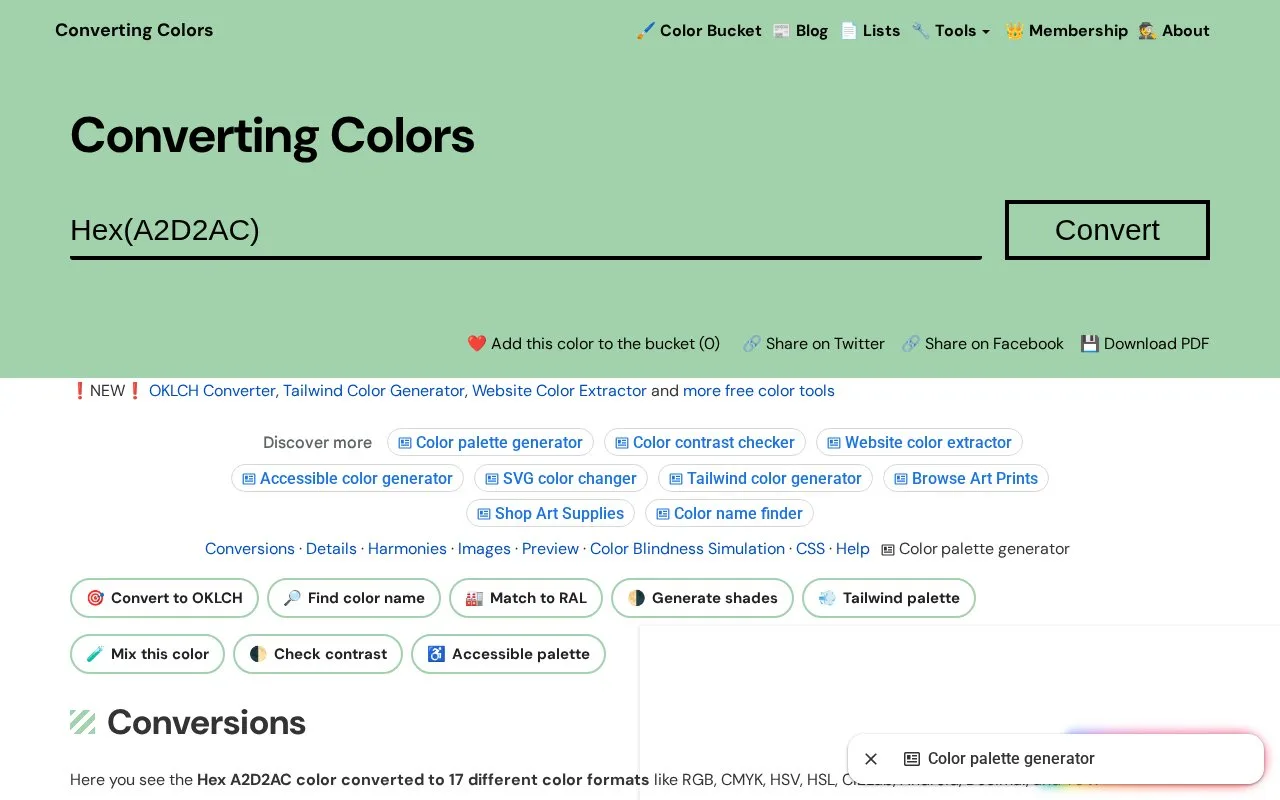Click the floppy disk Download icon
This screenshot has width=1280, height=800.
click(1089, 343)
